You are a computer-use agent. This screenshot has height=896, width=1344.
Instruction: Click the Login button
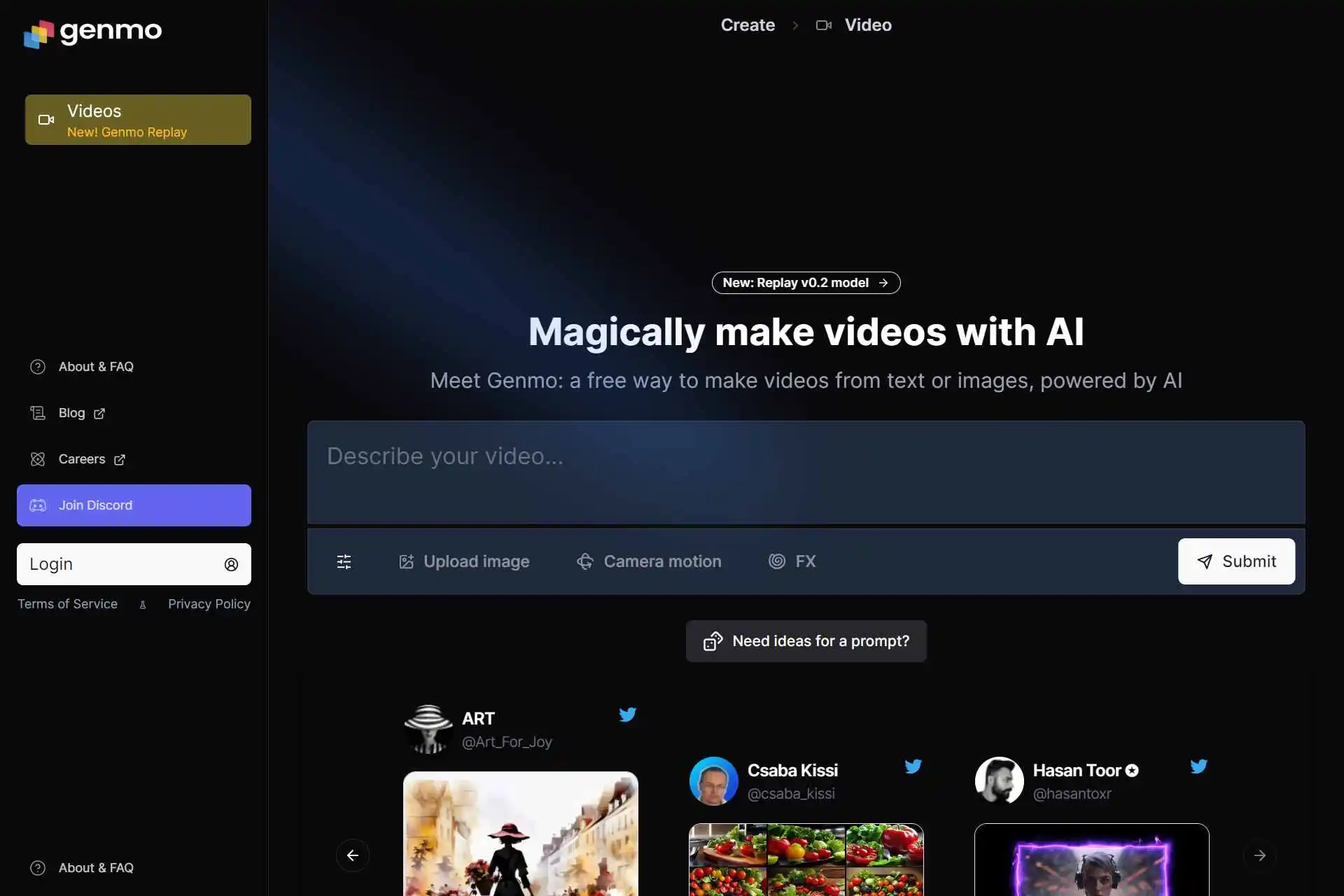coord(134,564)
